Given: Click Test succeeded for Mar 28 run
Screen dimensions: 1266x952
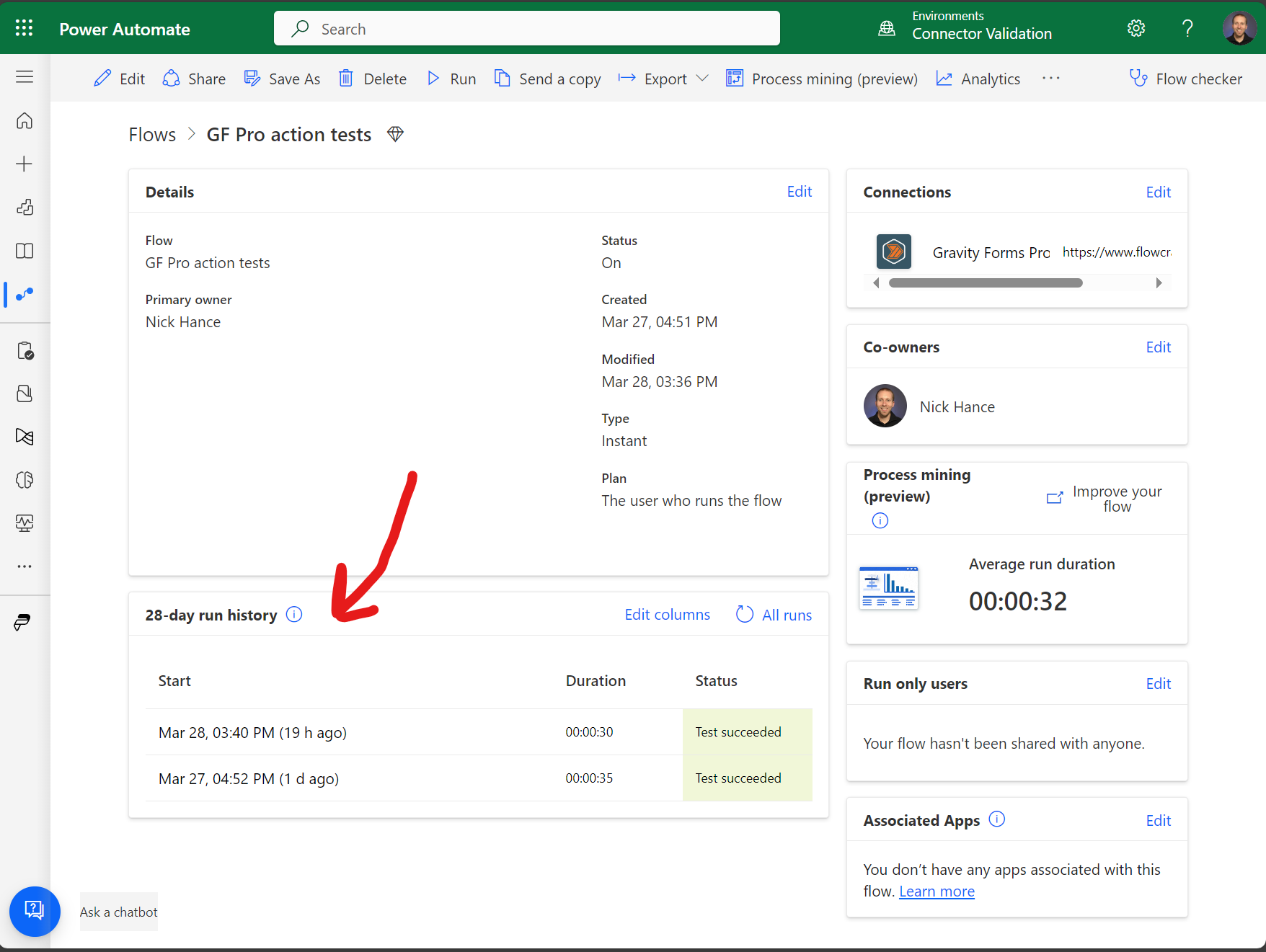Looking at the screenshot, I should [738, 732].
